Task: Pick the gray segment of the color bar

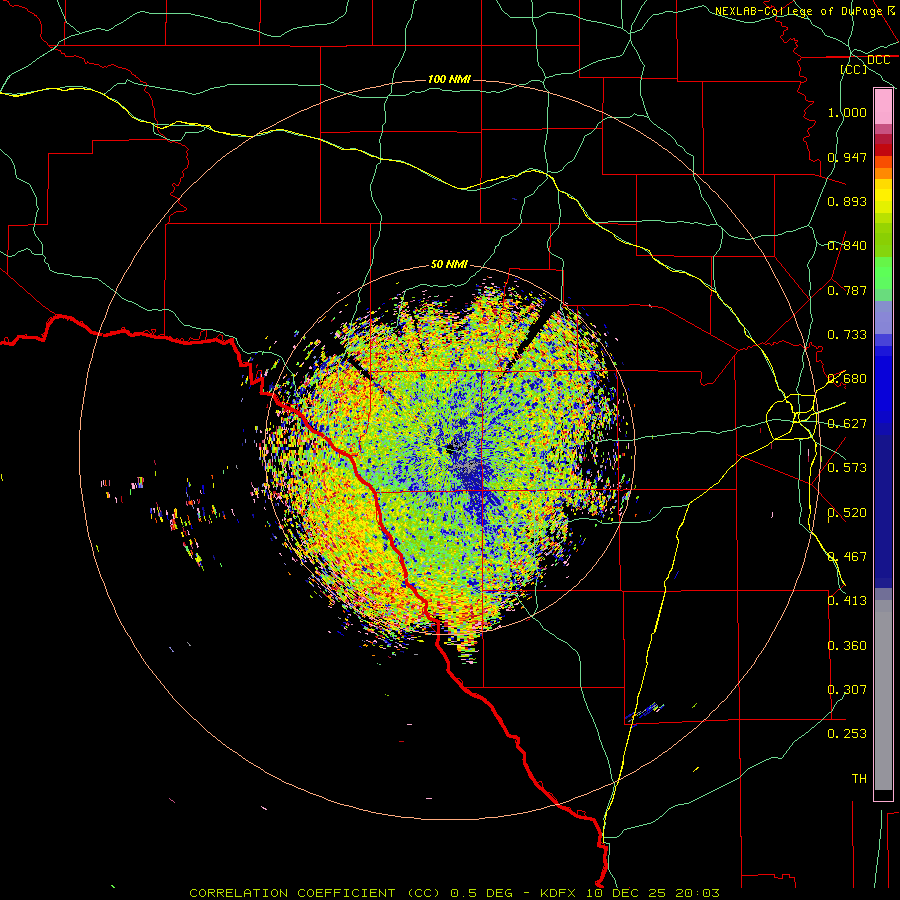Action: click(883, 695)
